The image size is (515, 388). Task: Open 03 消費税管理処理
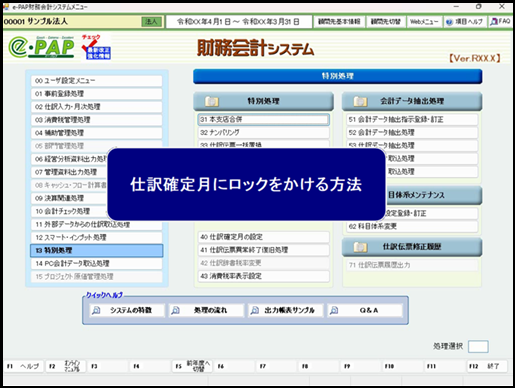coord(96,120)
